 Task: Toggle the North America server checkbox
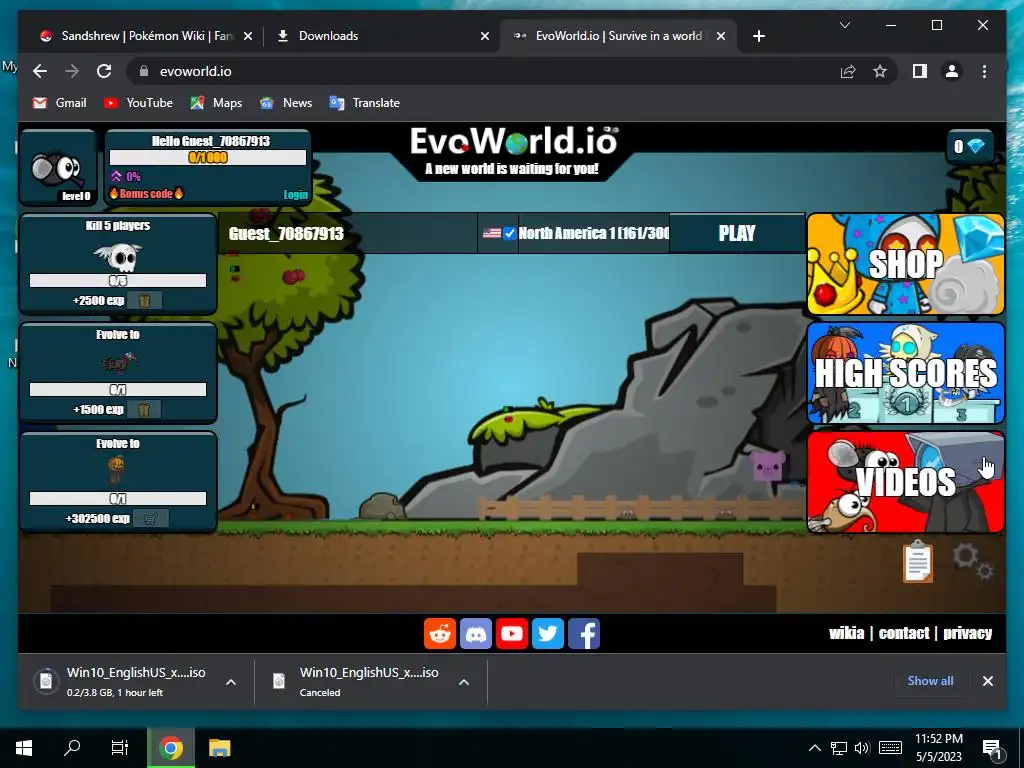(x=510, y=233)
